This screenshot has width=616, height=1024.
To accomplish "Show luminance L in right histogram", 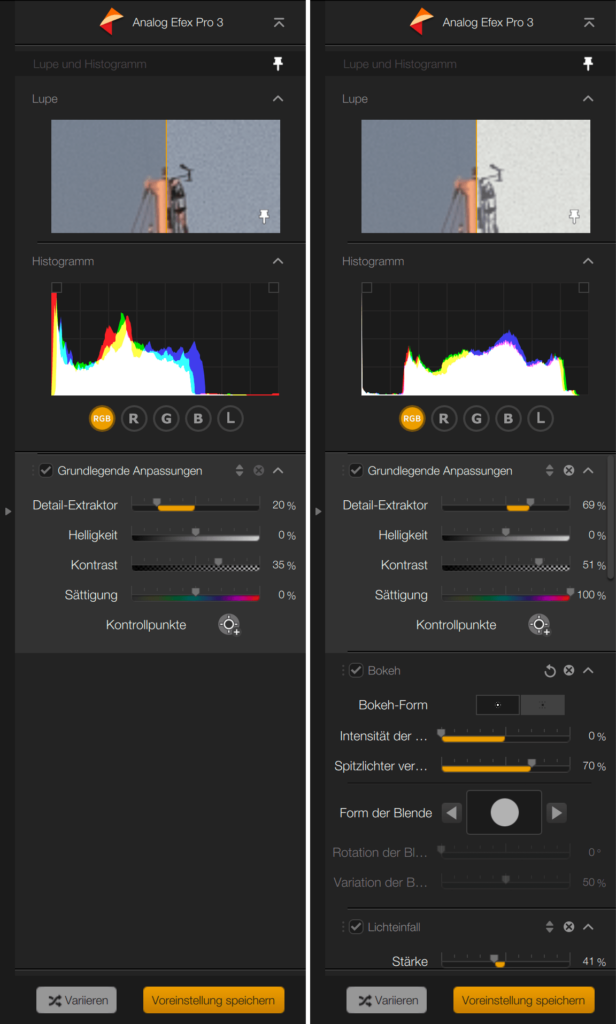I will (541, 419).
